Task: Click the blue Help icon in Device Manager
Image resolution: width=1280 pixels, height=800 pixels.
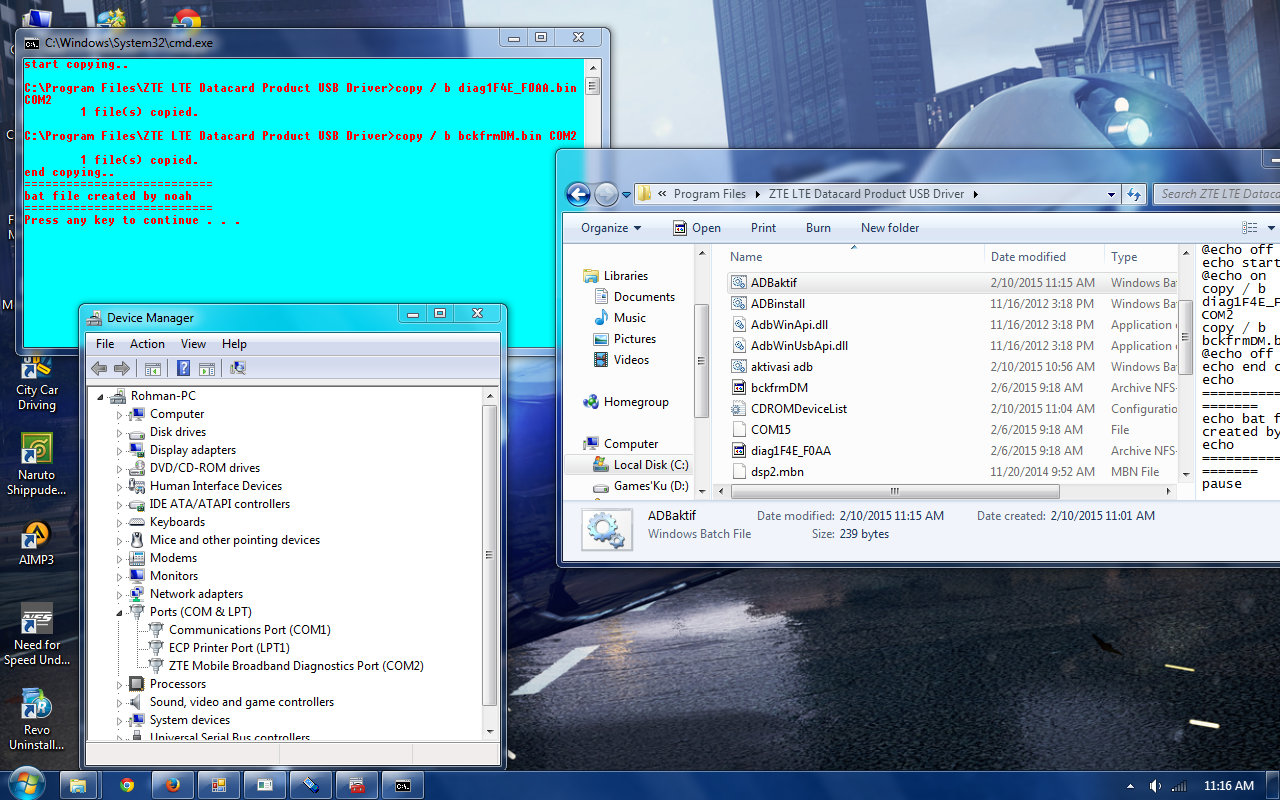Action: click(x=183, y=368)
